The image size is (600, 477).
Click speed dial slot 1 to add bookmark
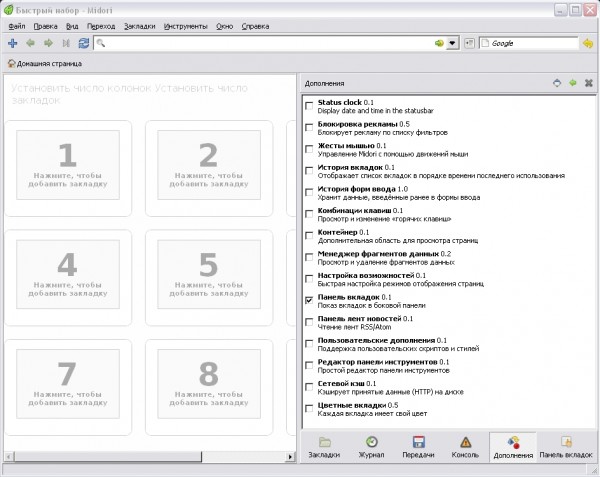(x=68, y=165)
